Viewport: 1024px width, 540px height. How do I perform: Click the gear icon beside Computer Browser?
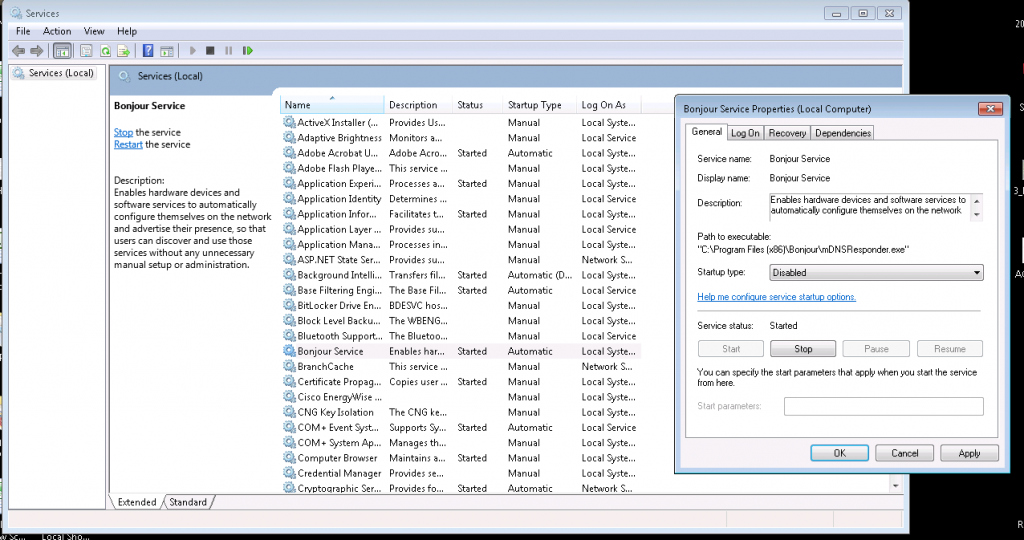pyautogui.click(x=289, y=458)
